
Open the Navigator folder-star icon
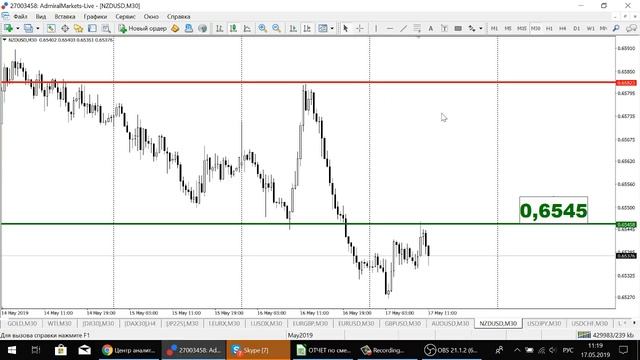tap(78, 28)
